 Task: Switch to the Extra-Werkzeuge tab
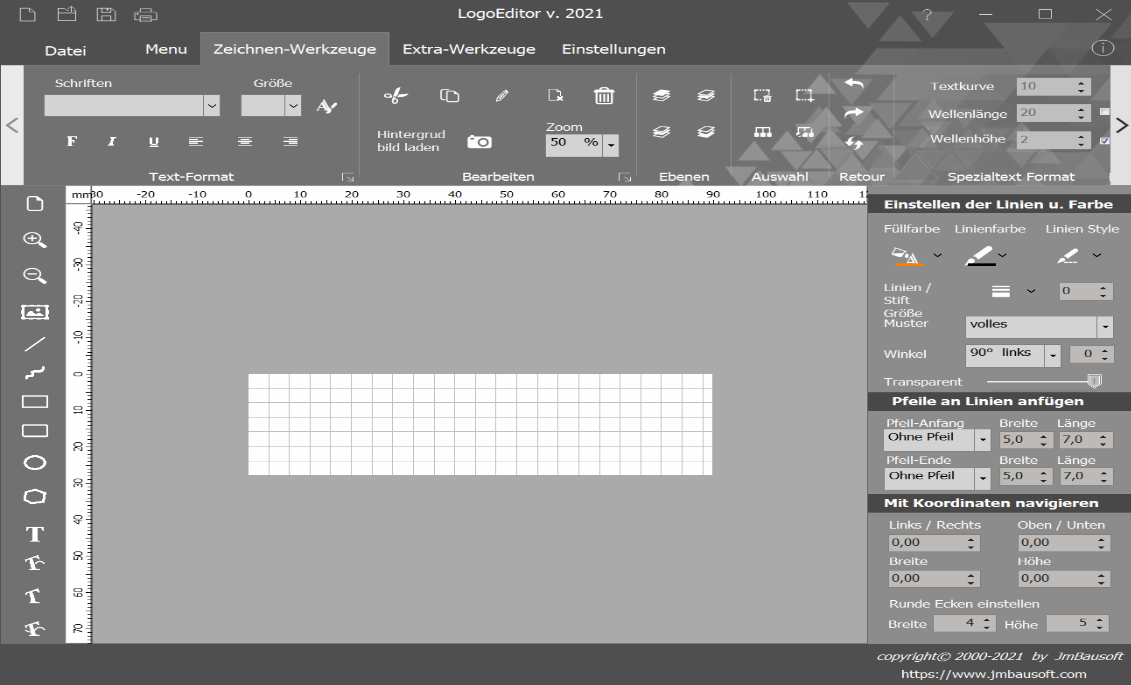[x=468, y=49]
